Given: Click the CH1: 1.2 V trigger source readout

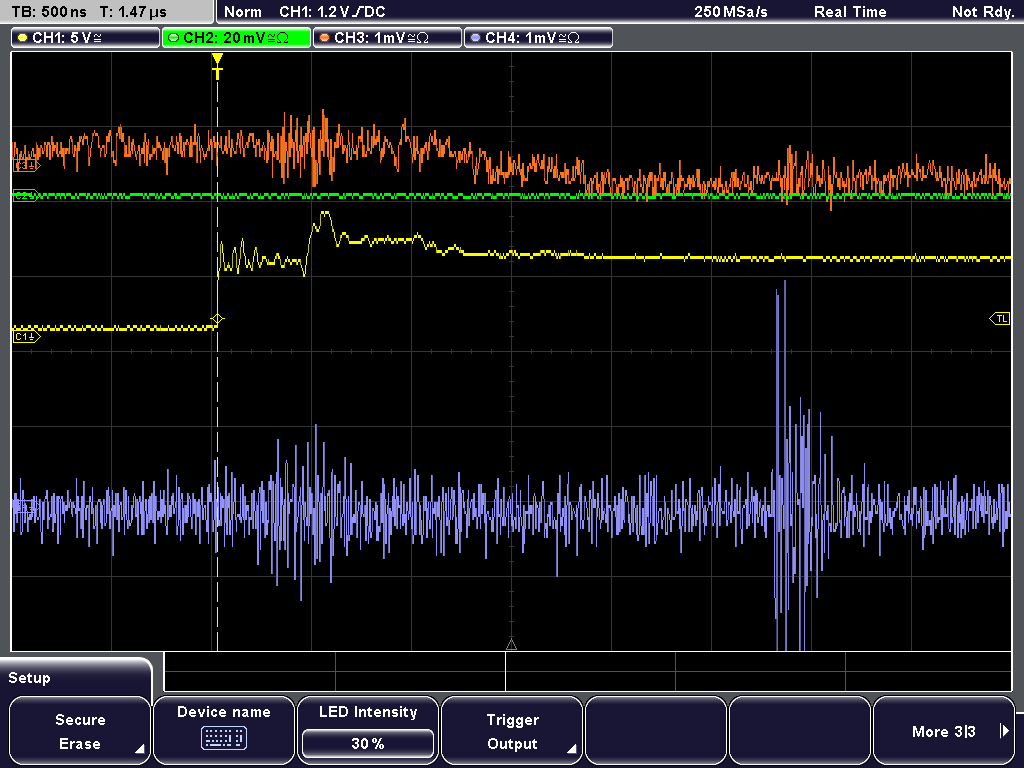Looking at the screenshot, I should pyautogui.click(x=332, y=12).
